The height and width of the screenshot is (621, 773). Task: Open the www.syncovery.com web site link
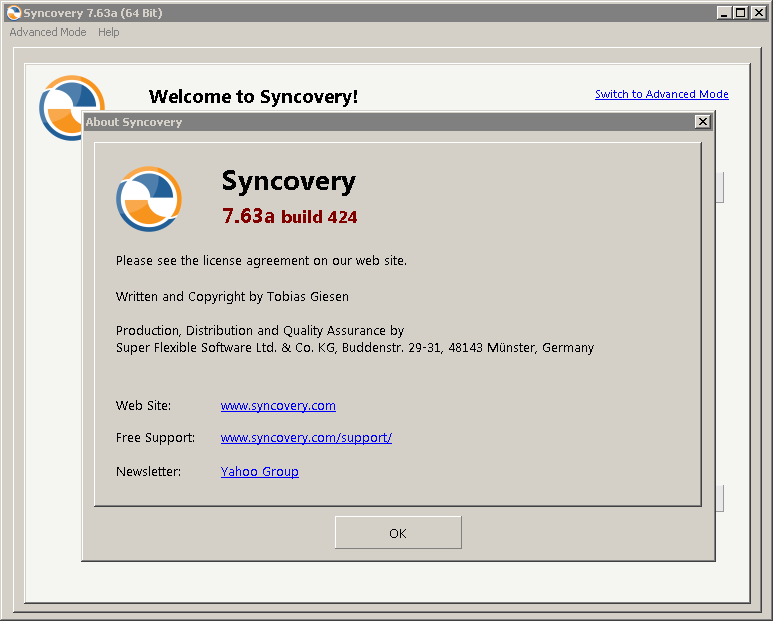click(x=278, y=406)
